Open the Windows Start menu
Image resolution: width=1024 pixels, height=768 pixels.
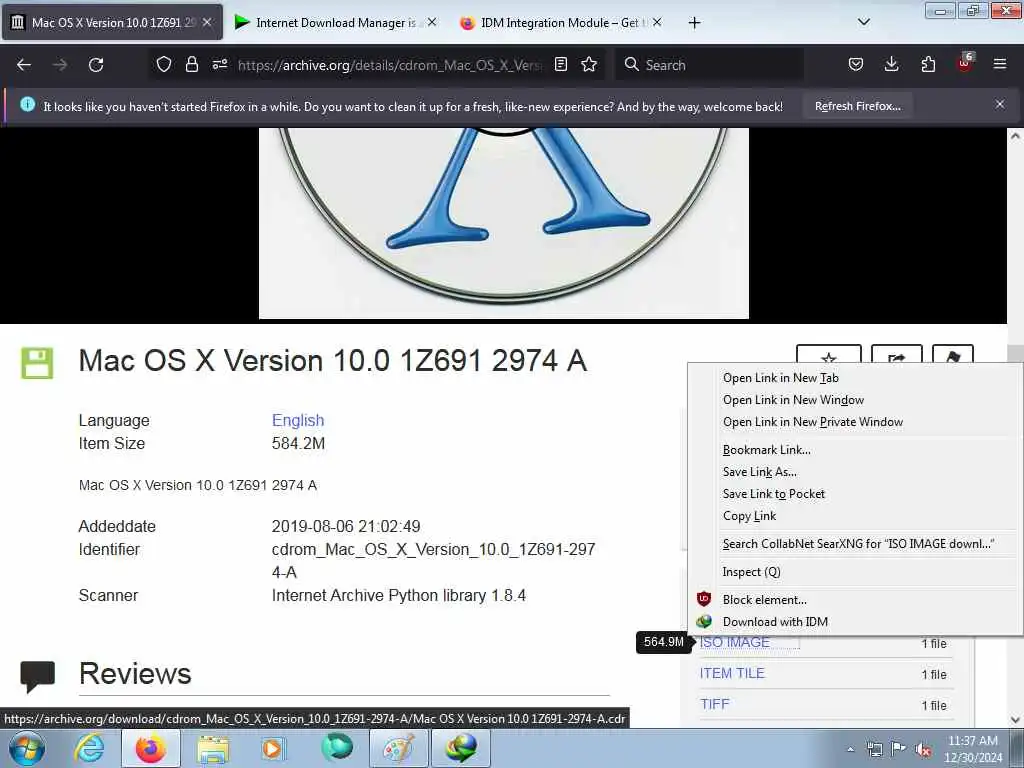[x=27, y=748]
